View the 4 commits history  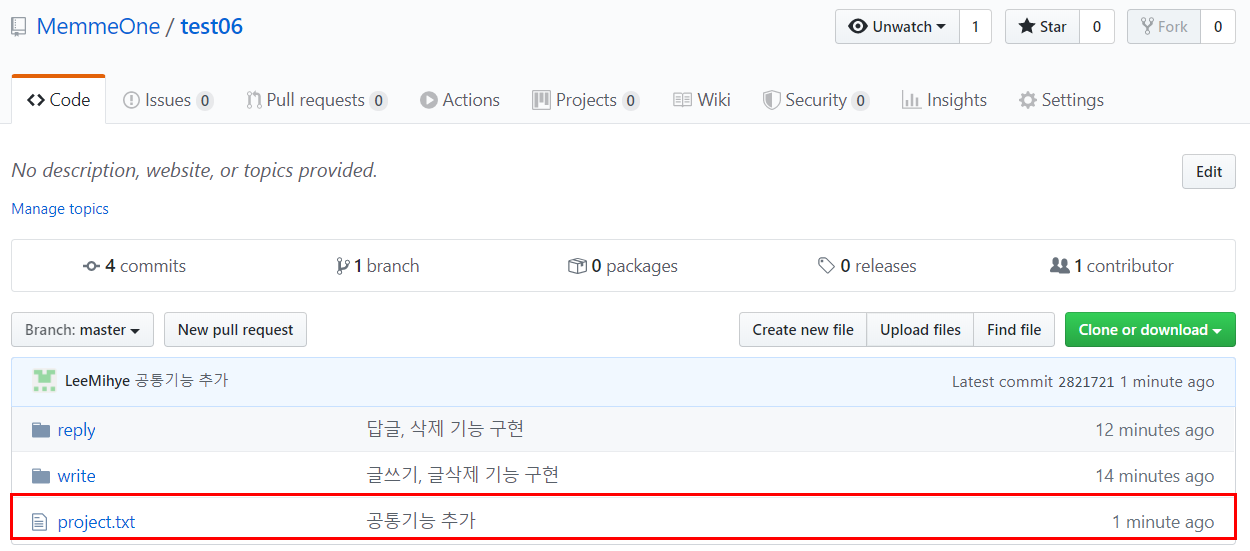point(135,266)
